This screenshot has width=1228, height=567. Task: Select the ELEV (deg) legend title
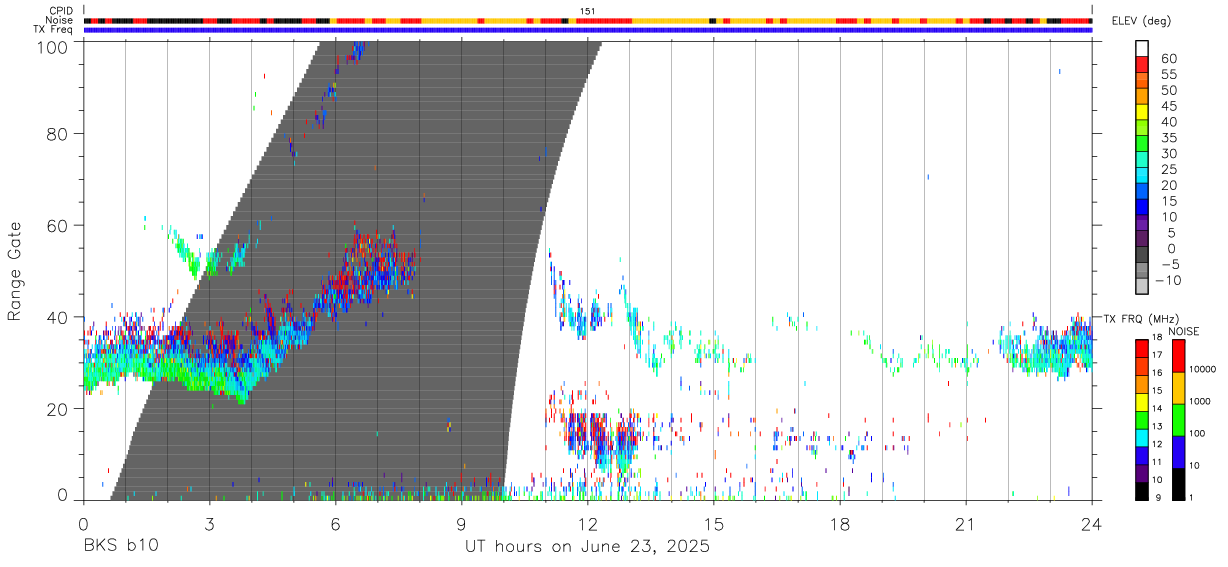pos(1139,22)
